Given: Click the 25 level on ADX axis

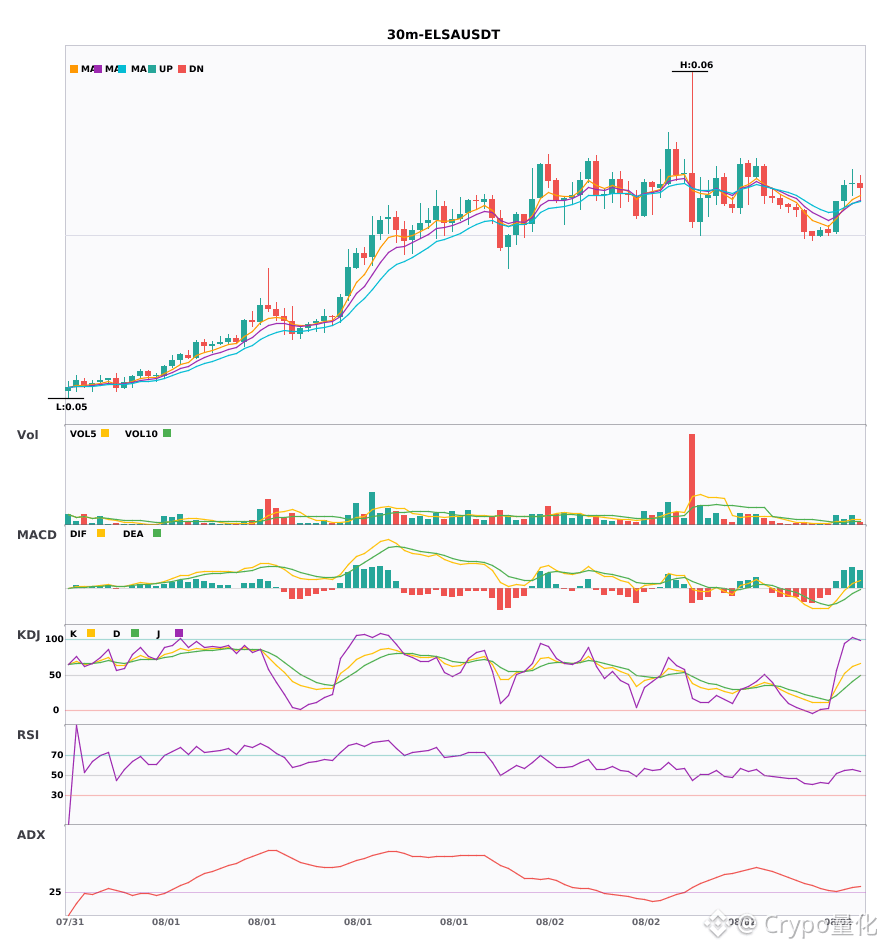Looking at the screenshot, I should coord(55,892).
